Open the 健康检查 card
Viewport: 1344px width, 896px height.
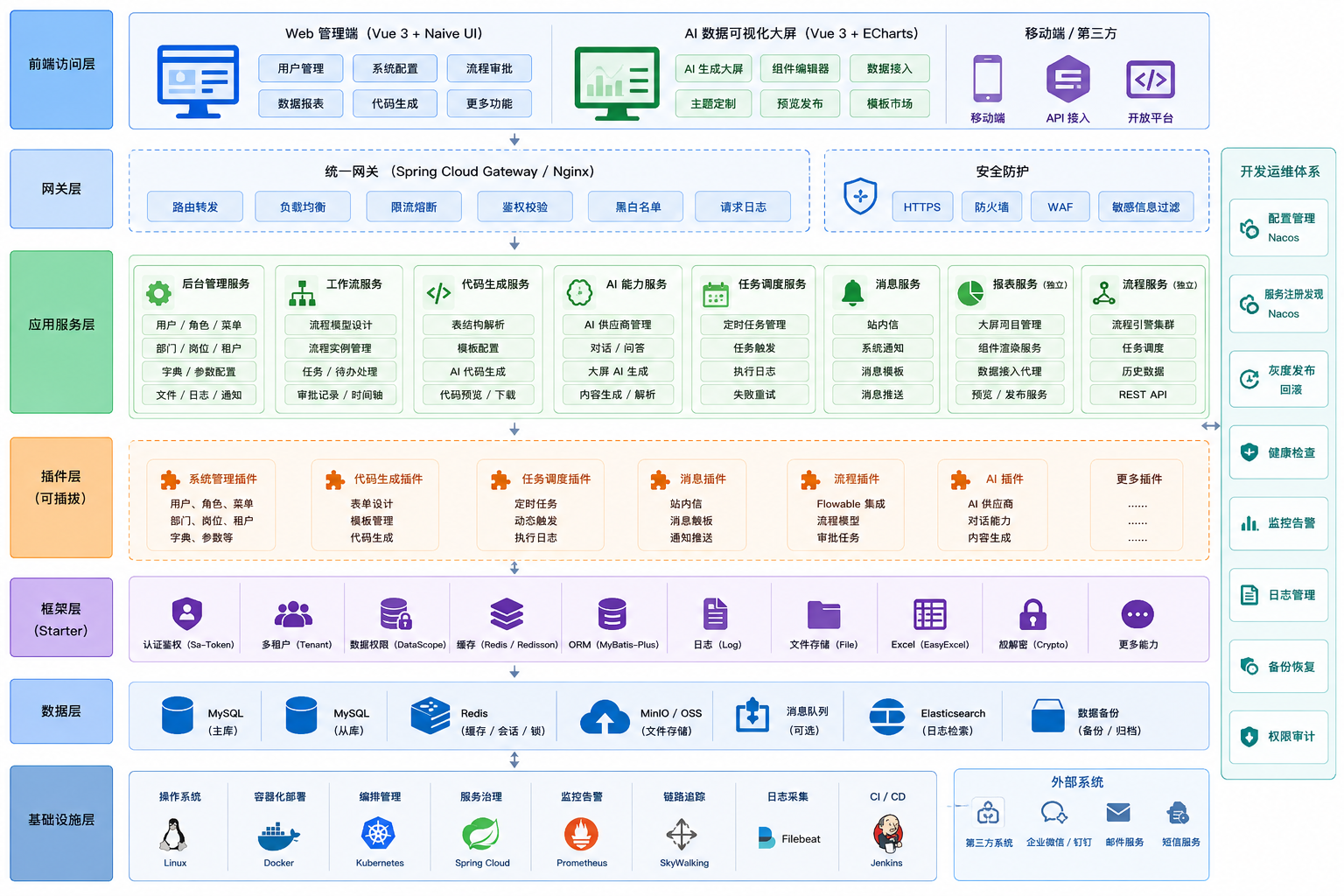tap(1278, 452)
